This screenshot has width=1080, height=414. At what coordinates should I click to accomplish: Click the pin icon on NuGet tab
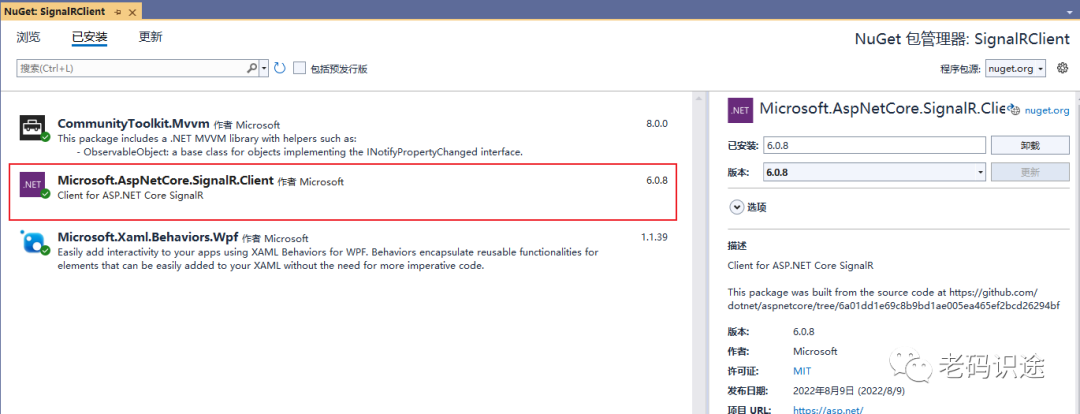[x=118, y=12]
